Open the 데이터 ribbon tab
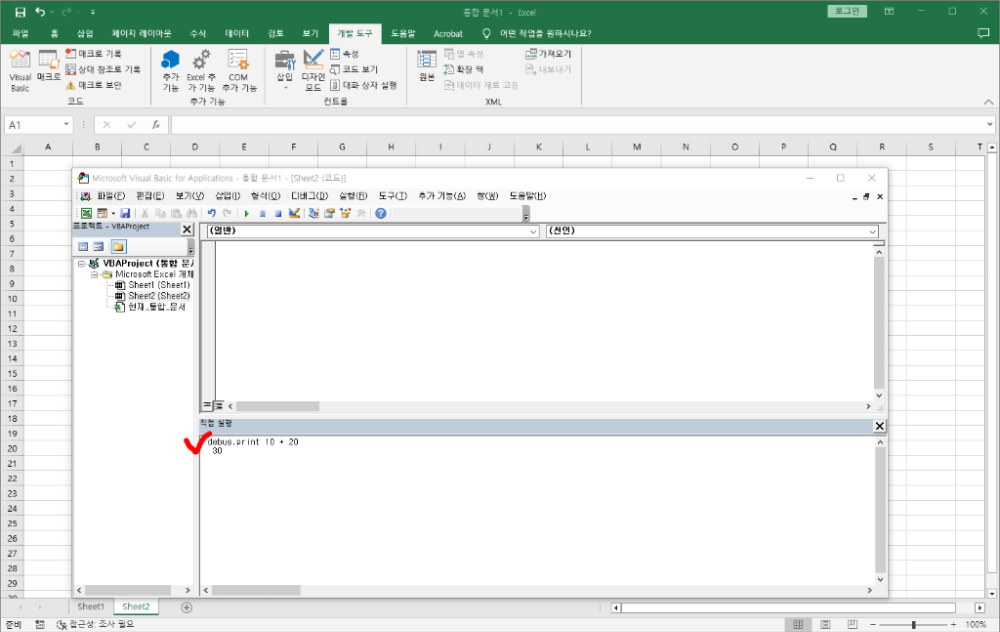 click(237, 33)
